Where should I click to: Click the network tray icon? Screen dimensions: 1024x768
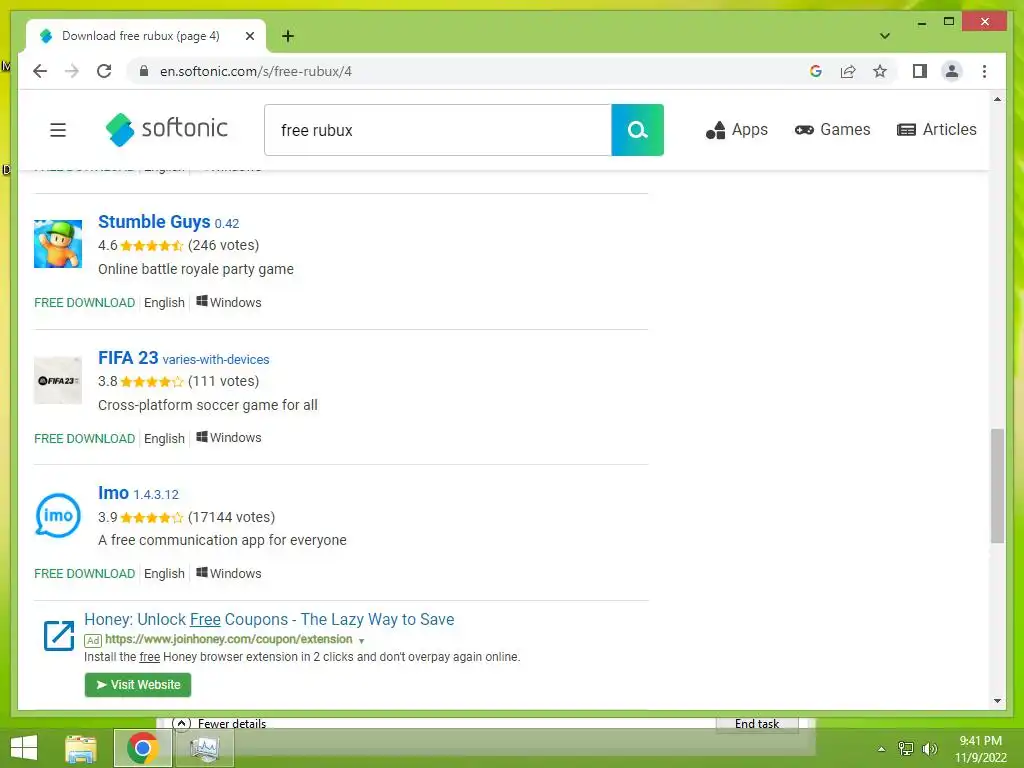[906, 748]
